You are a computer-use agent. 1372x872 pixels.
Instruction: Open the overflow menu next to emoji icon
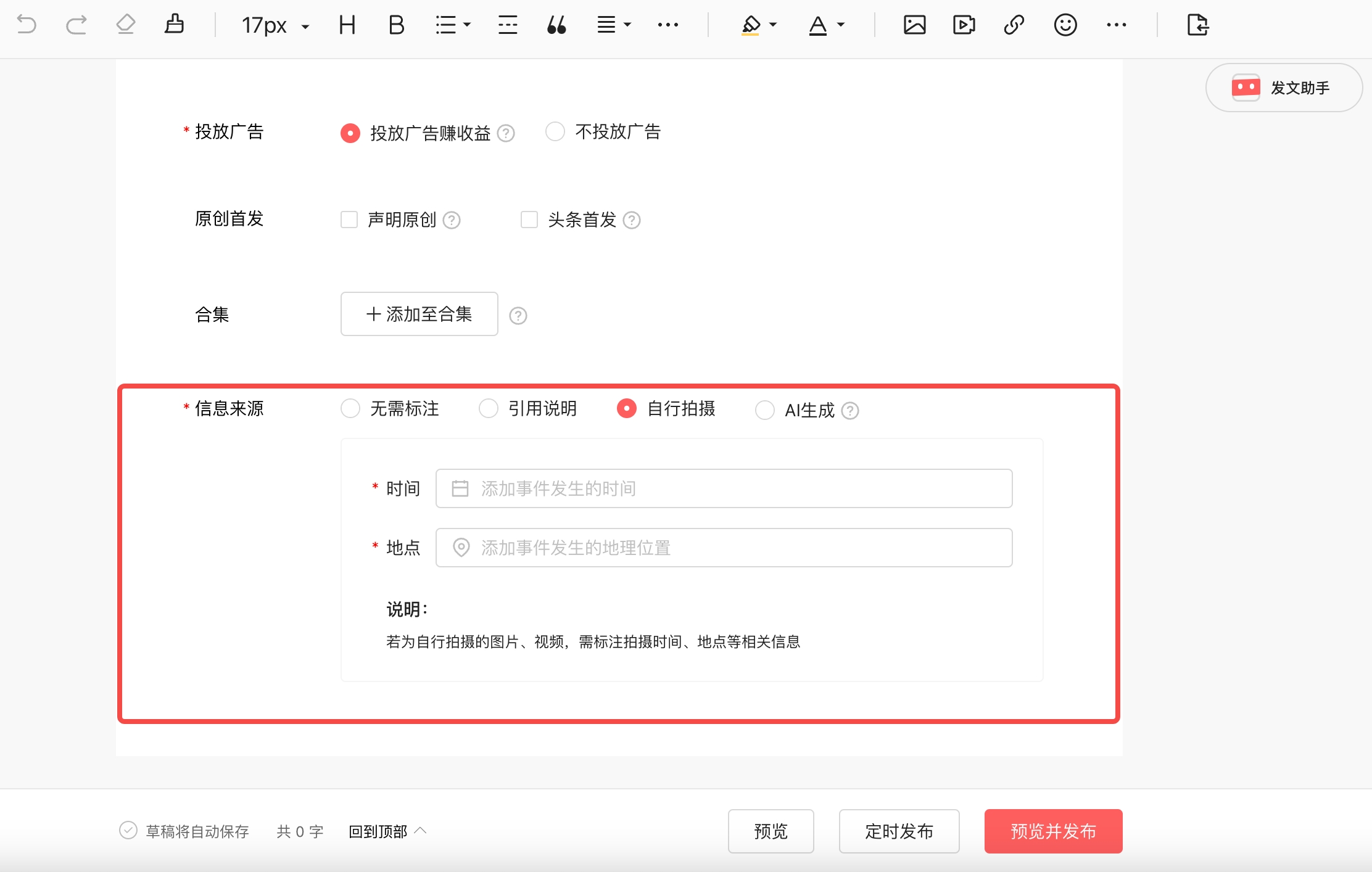point(1116,25)
